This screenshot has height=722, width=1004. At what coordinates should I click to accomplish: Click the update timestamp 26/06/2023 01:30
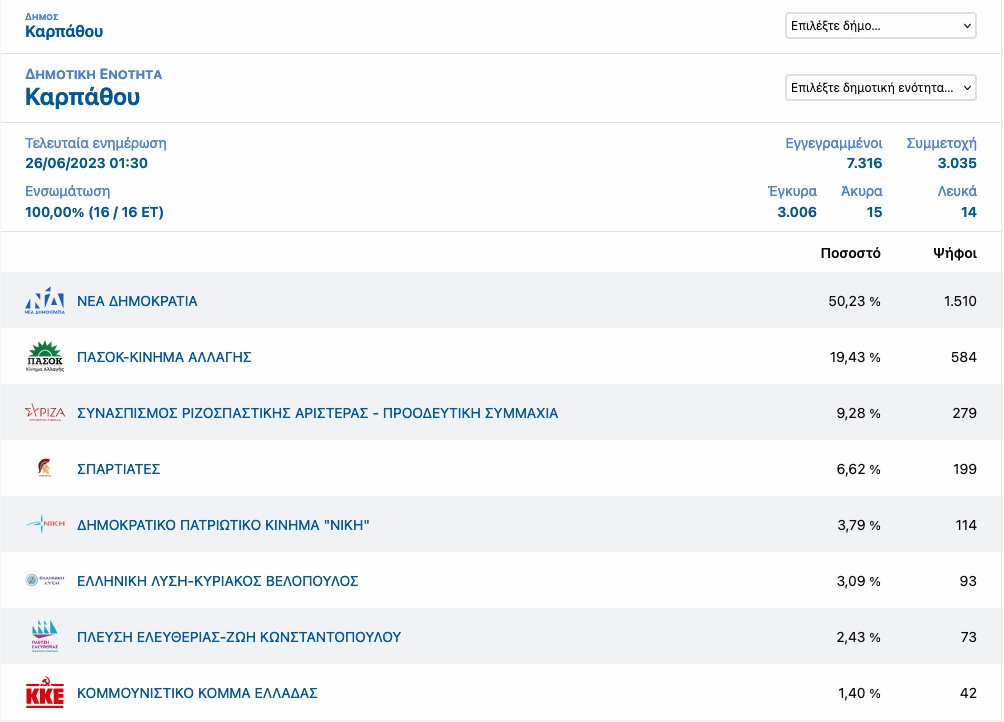pos(86,163)
